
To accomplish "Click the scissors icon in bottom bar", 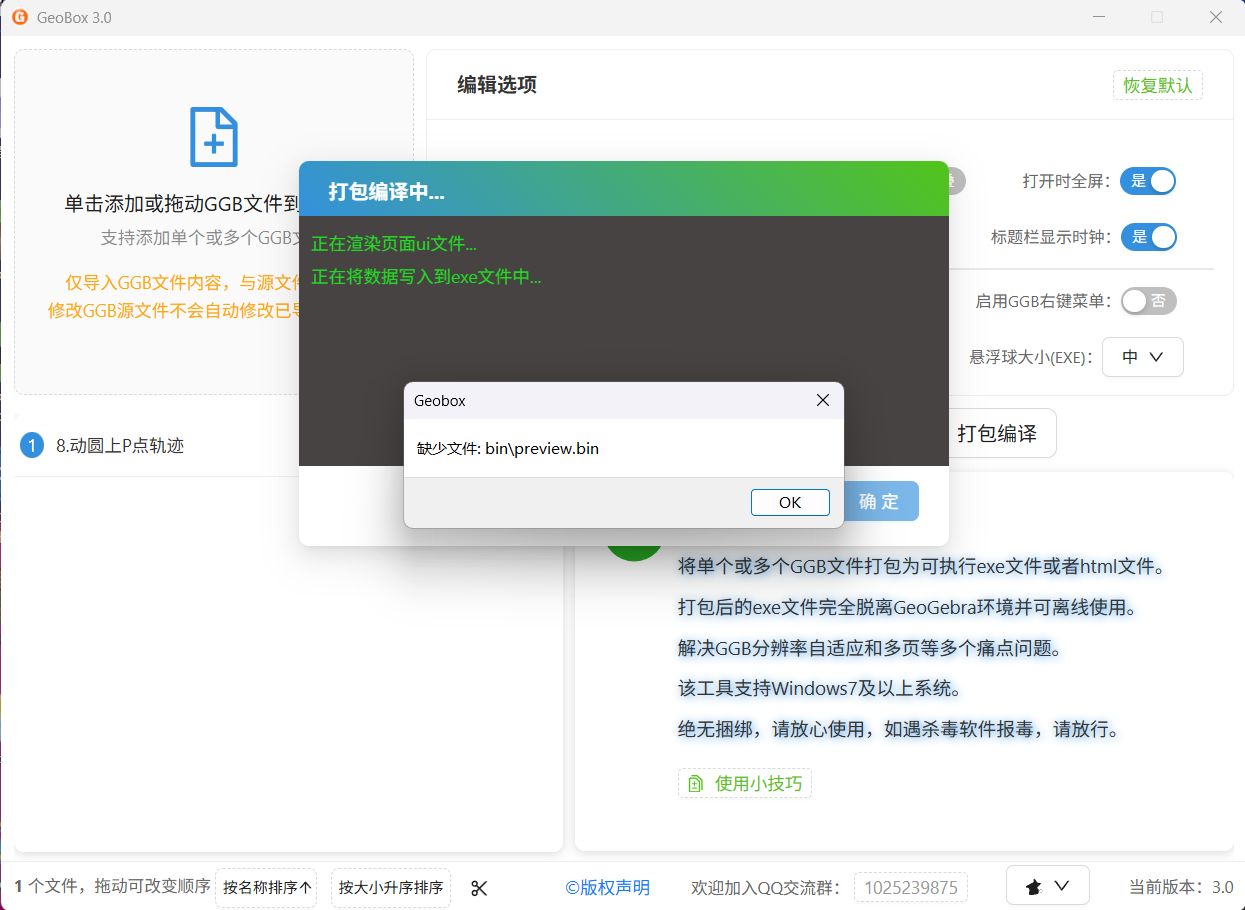I will pyautogui.click(x=479, y=888).
